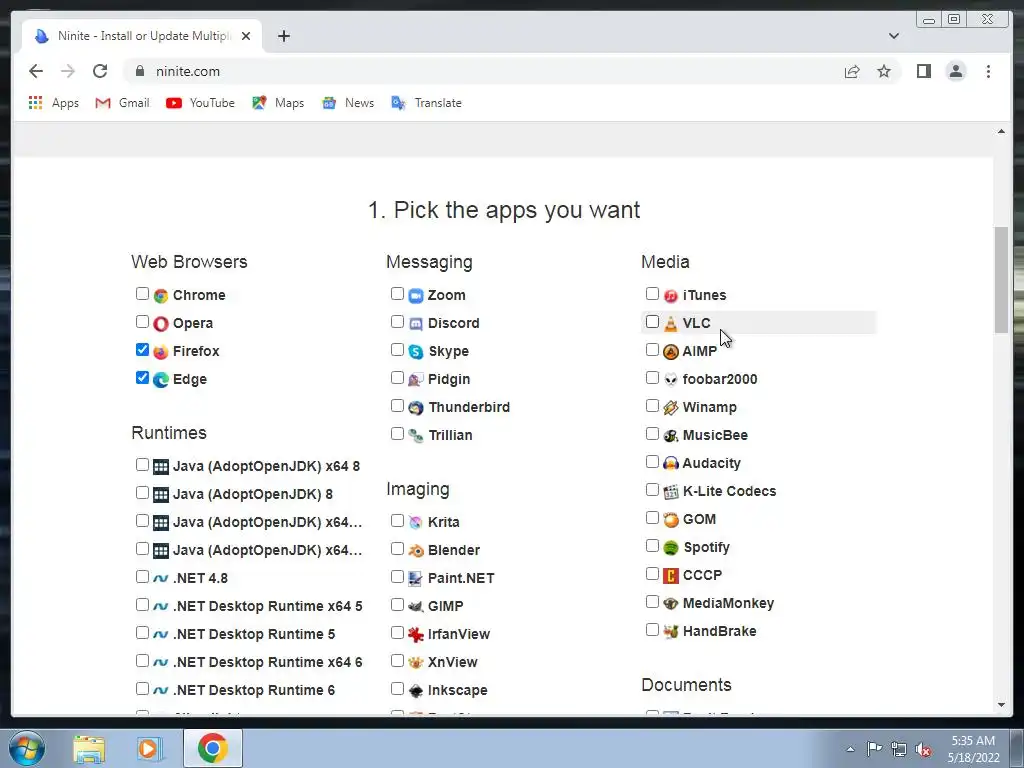Open the Chrome side panel icon
The image size is (1024, 768).
923,71
